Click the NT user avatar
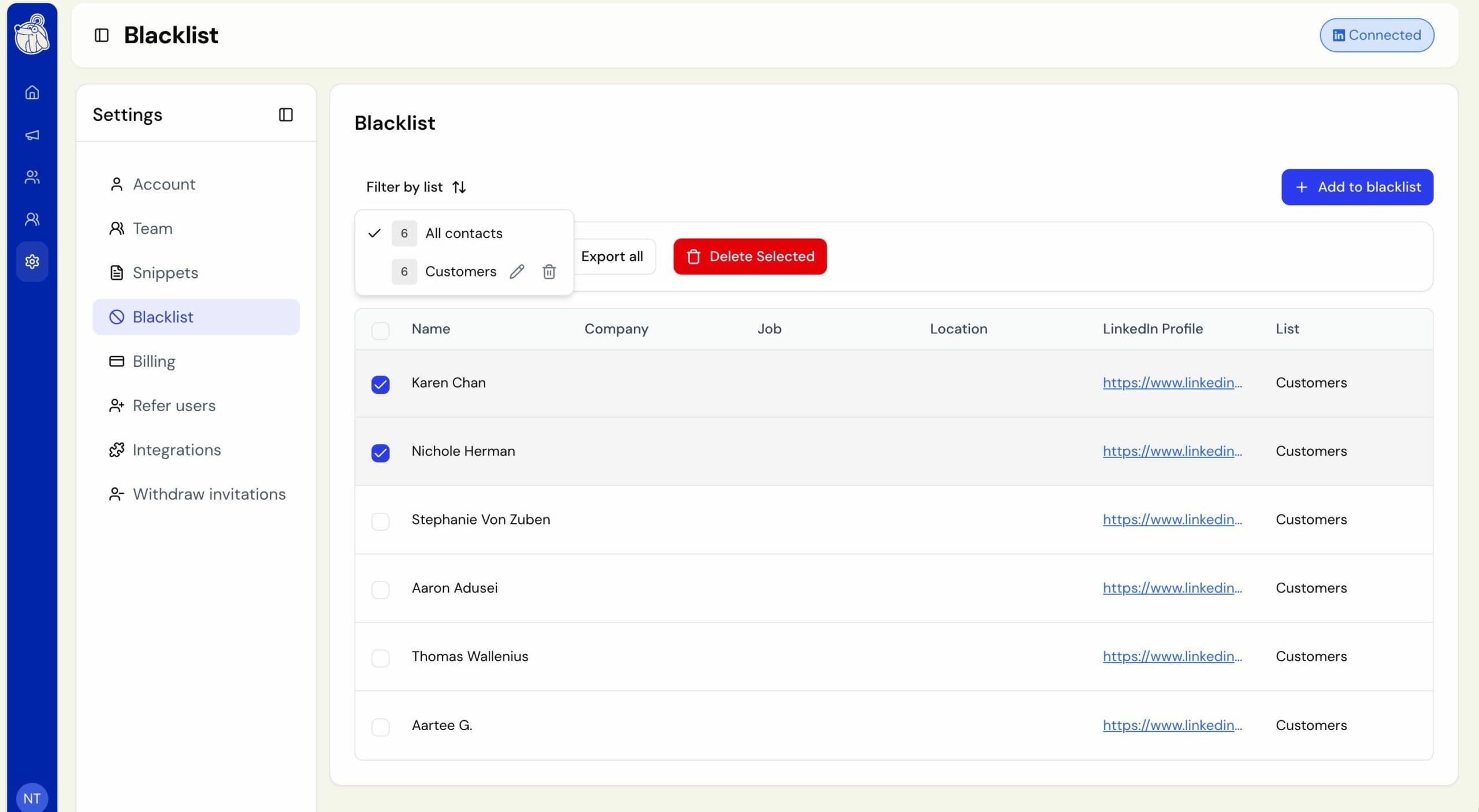Image resolution: width=1479 pixels, height=812 pixels. click(32, 798)
